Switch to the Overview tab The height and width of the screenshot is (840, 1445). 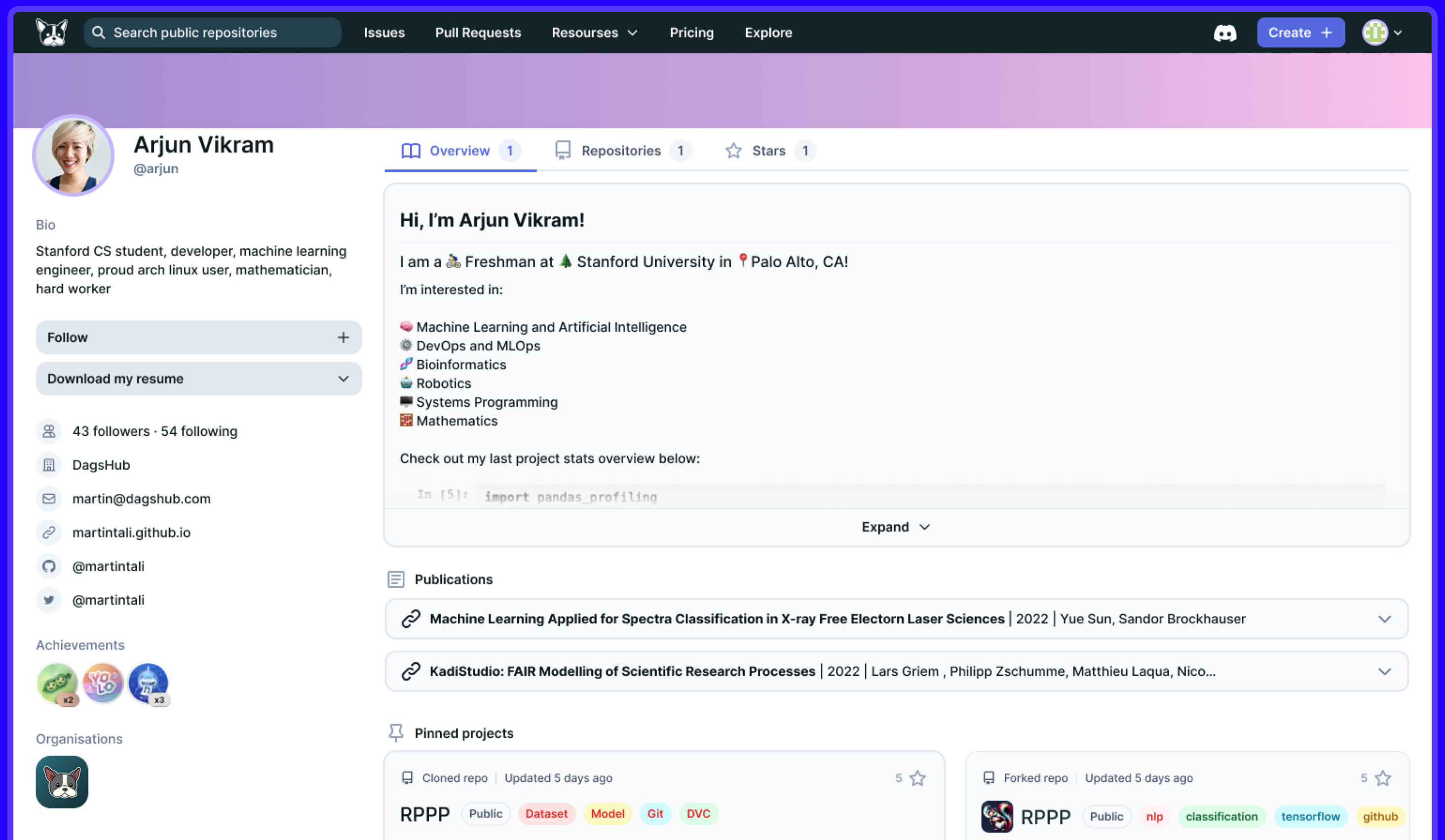460,151
